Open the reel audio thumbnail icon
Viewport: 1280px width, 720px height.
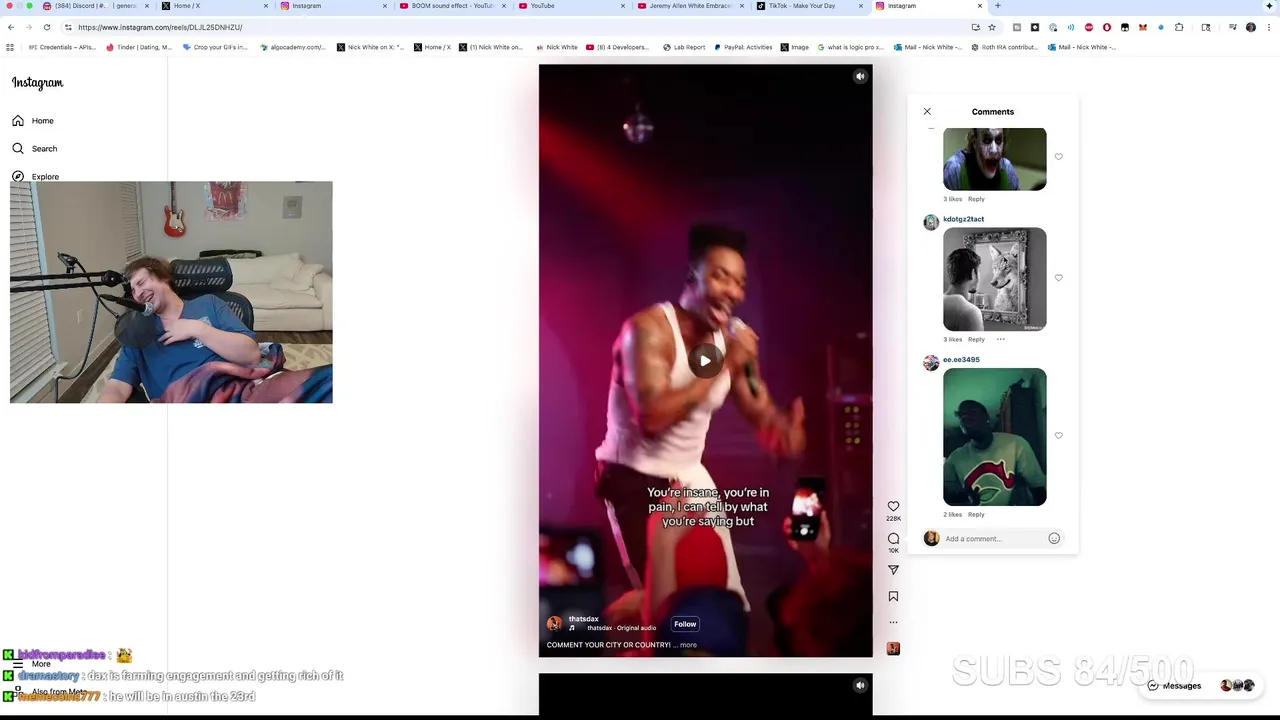893,648
